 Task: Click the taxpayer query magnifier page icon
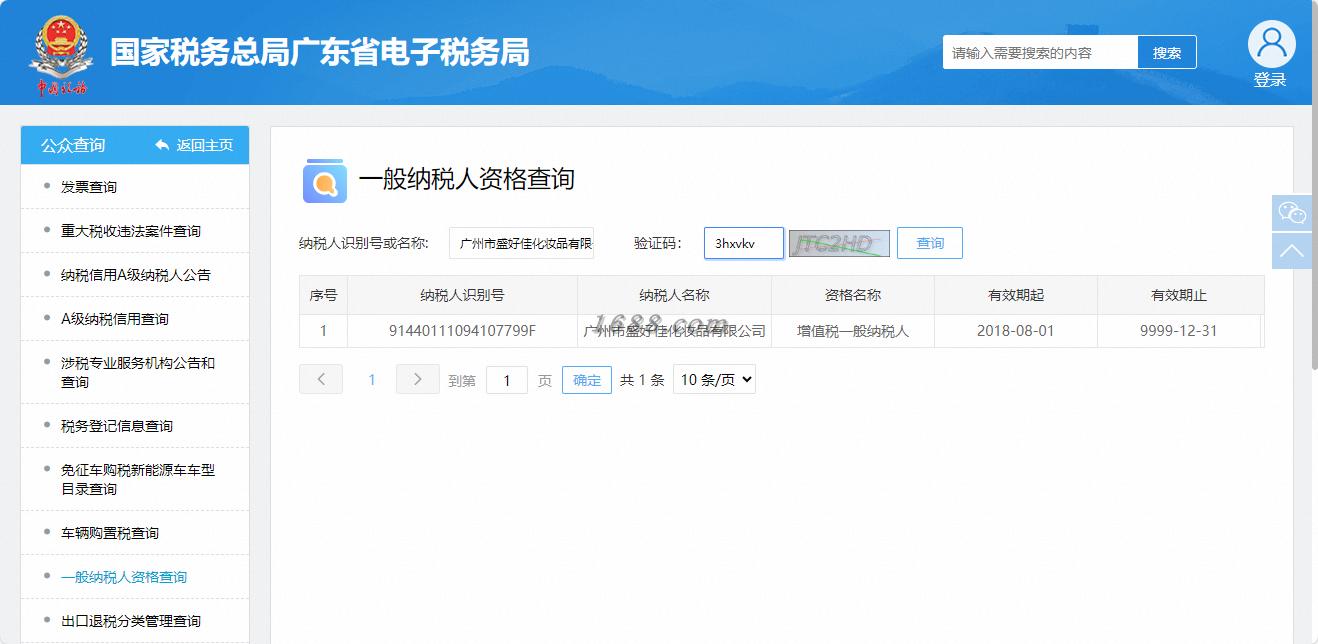(x=325, y=181)
